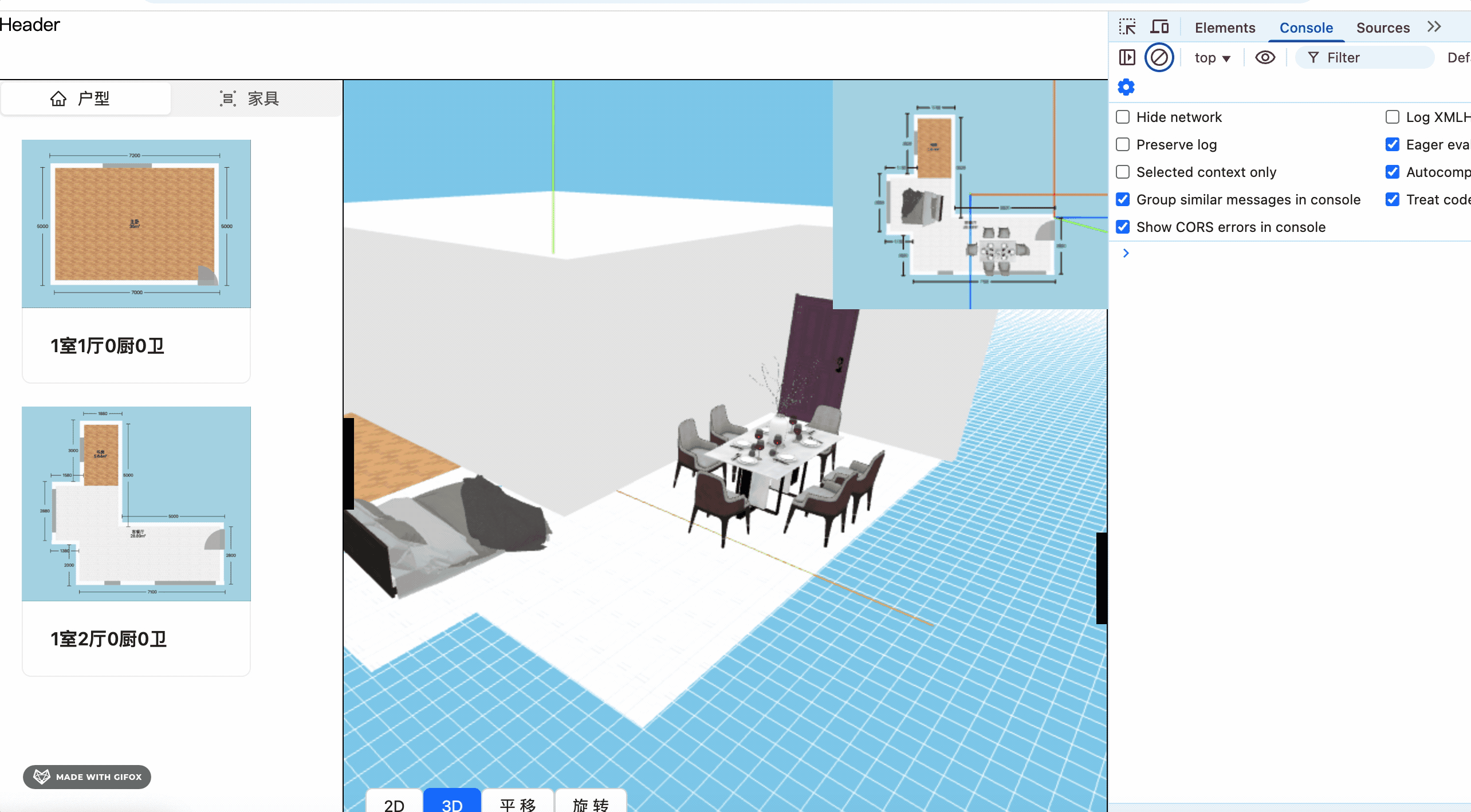Screen dimensions: 1471x812
Task: Enable the Log XMLHttpRequests checkbox
Action: click(x=1393, y=117)
